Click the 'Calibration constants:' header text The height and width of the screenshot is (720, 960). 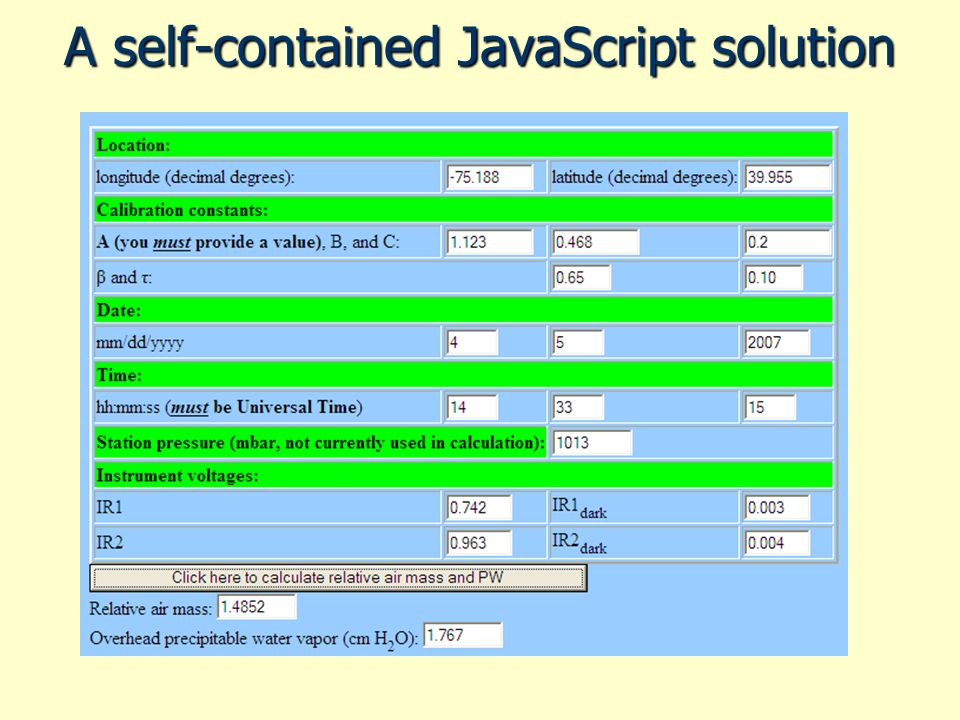[x=182, y=210]
